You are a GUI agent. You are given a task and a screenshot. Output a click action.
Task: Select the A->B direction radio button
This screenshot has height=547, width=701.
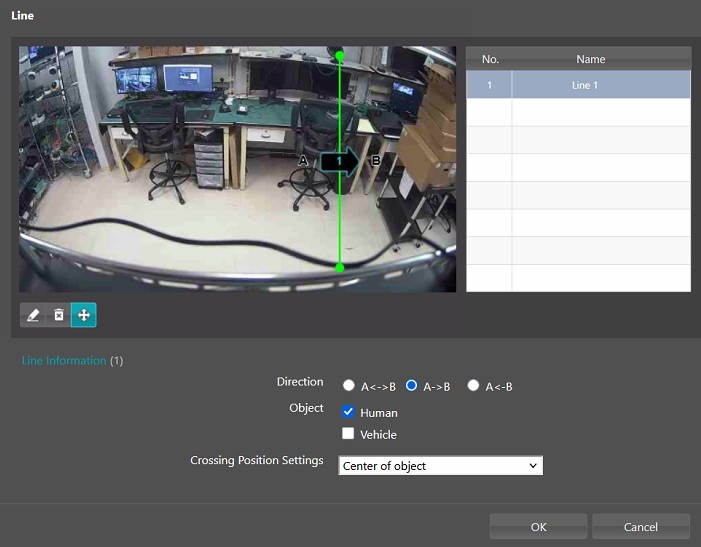(411, 385)
